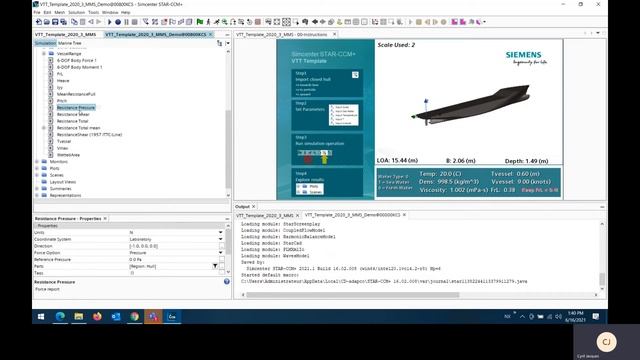Screen dimensions: 640x360
Task: Click the Output window horizontal scrollbar
Action: [353, 295]
